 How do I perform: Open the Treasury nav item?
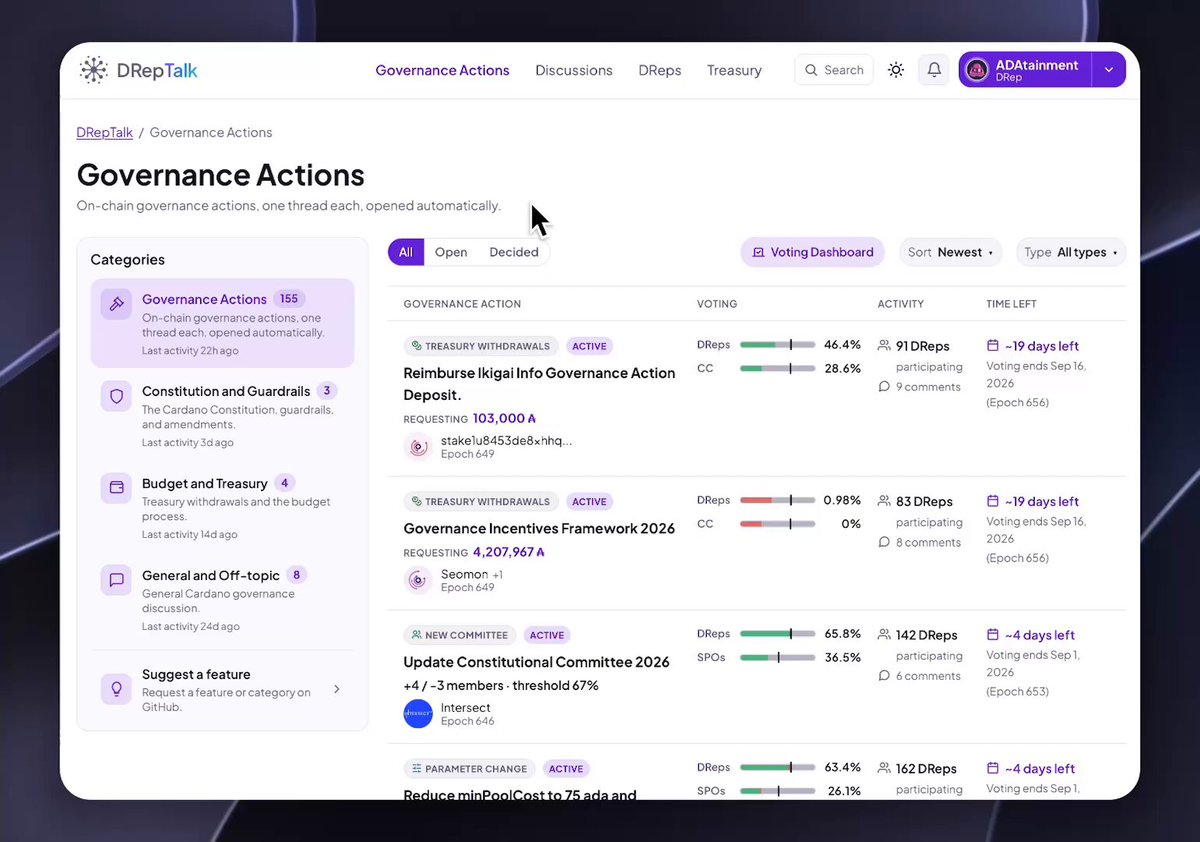(734, 70)
